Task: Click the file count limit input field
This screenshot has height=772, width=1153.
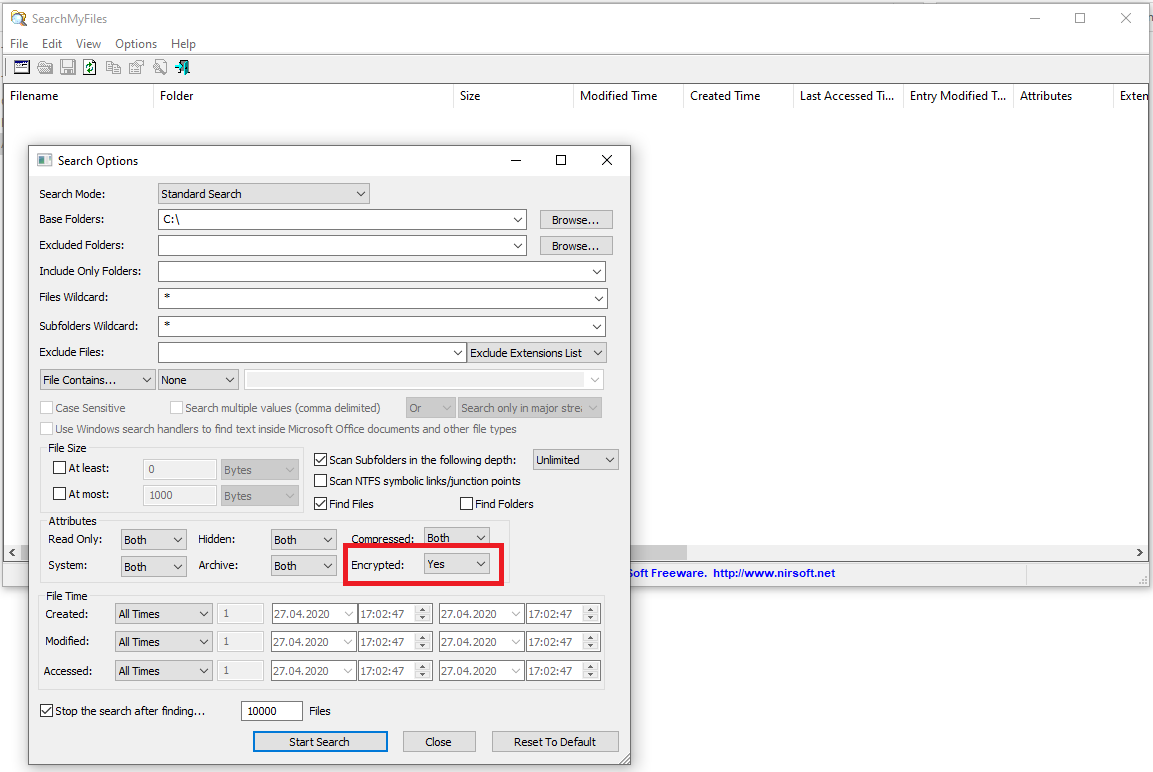Action: pyautogui.click(x=271, y=711)
